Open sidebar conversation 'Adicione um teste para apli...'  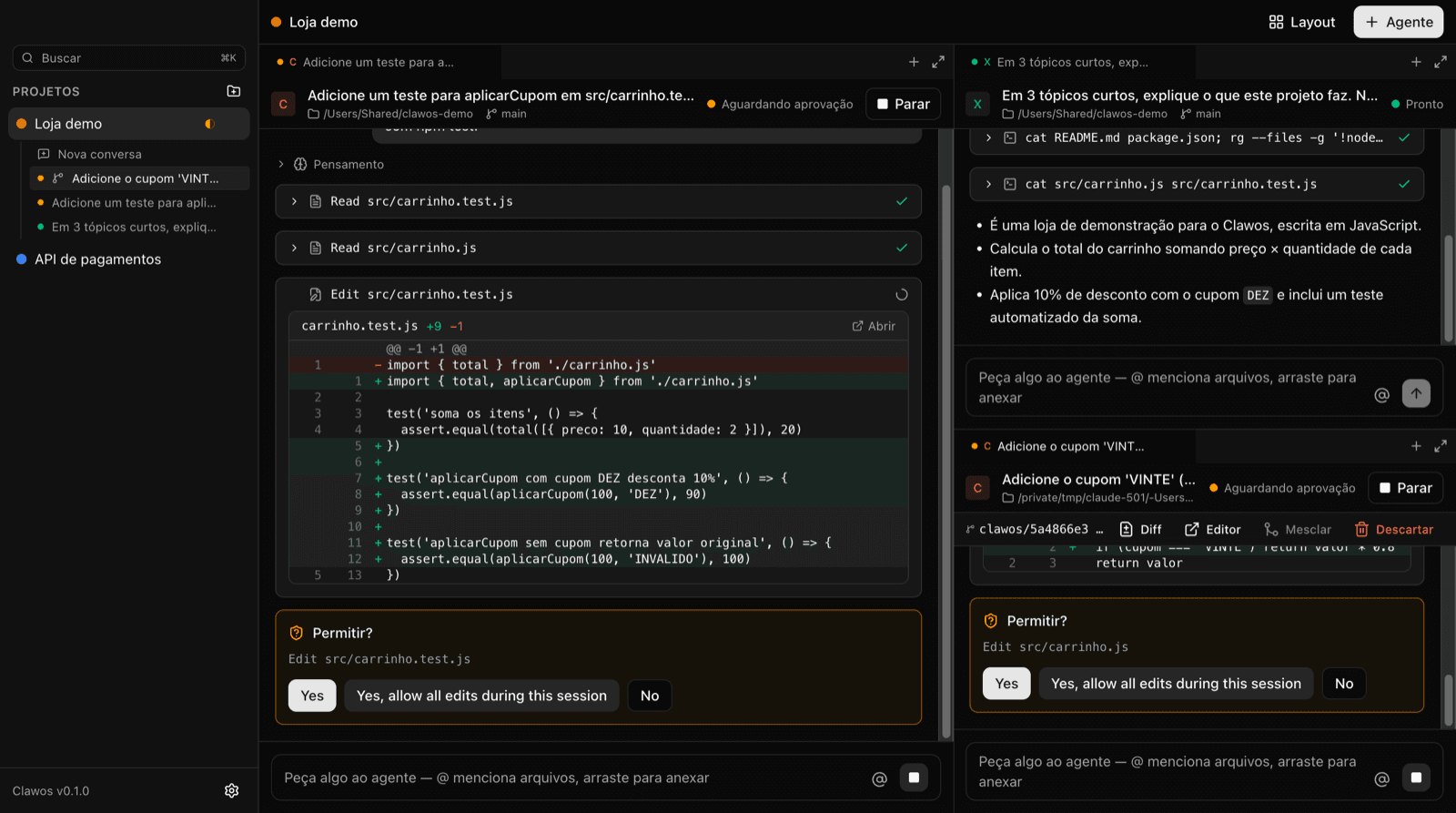pos(139,202)
